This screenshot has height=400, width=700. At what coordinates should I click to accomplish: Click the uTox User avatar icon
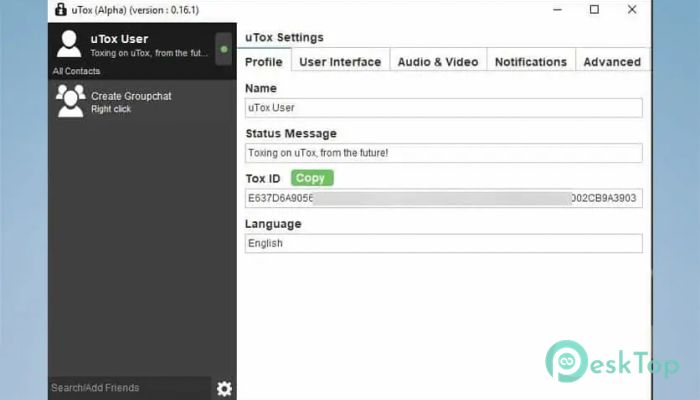tap(69, 44)
